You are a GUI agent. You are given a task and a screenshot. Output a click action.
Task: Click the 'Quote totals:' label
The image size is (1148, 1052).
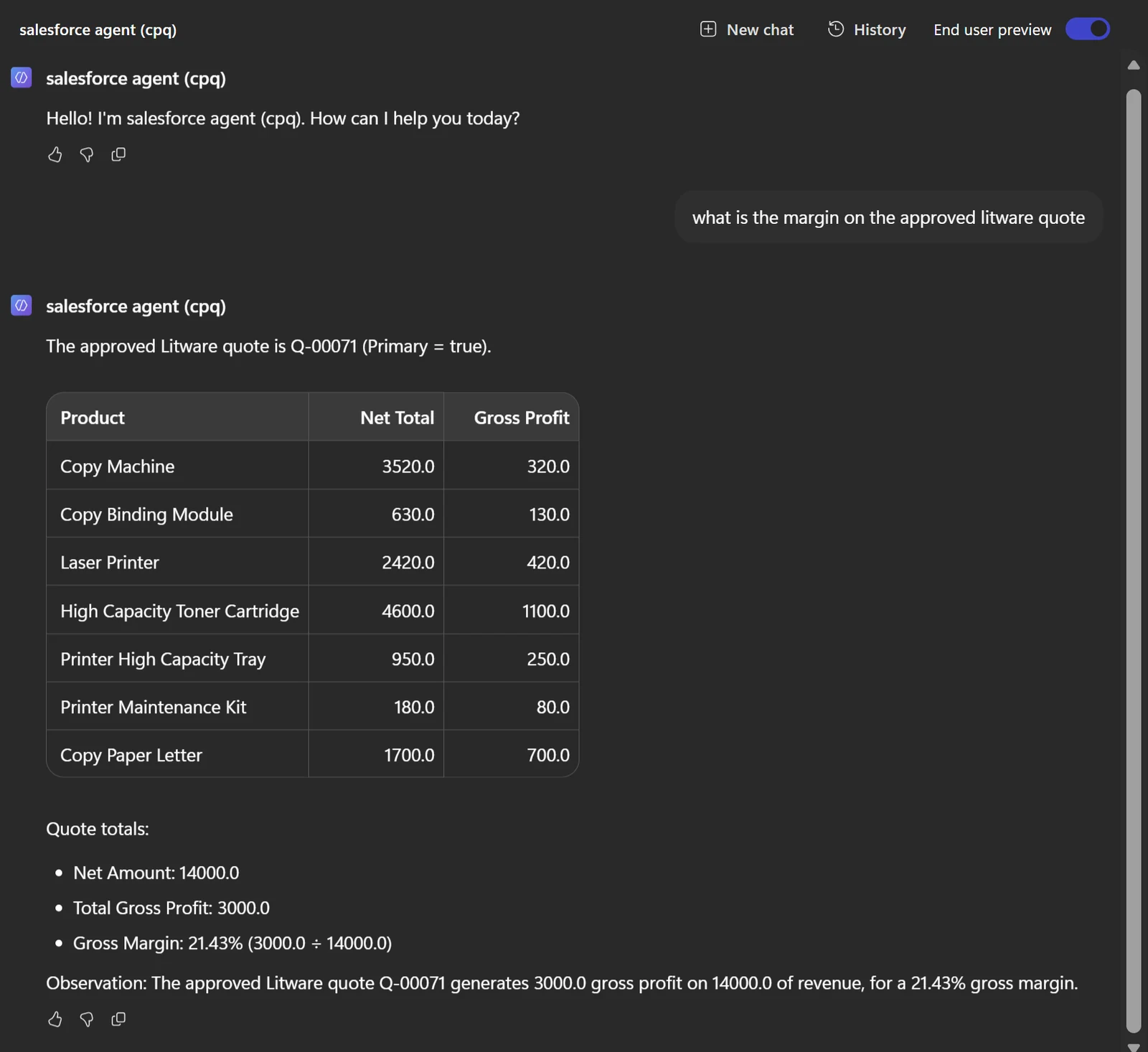pos(98,829)
